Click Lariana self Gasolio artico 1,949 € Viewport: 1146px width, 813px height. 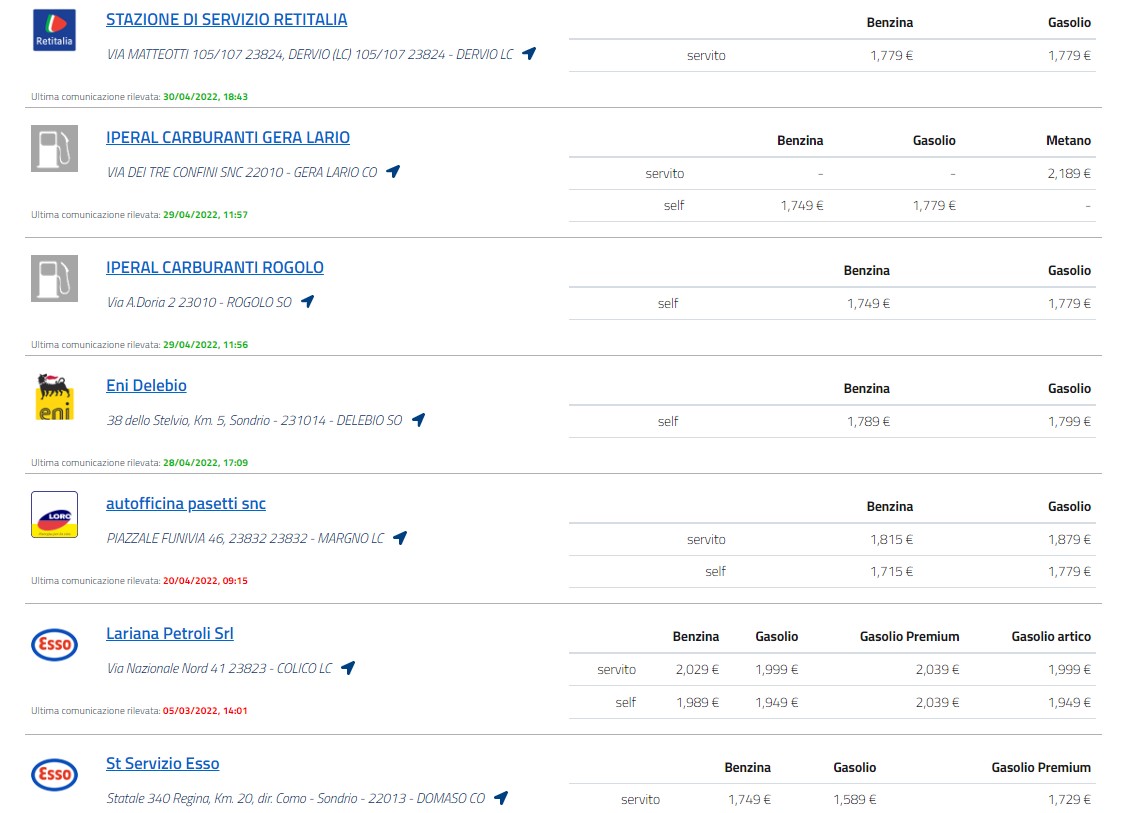pos(1069,703)
